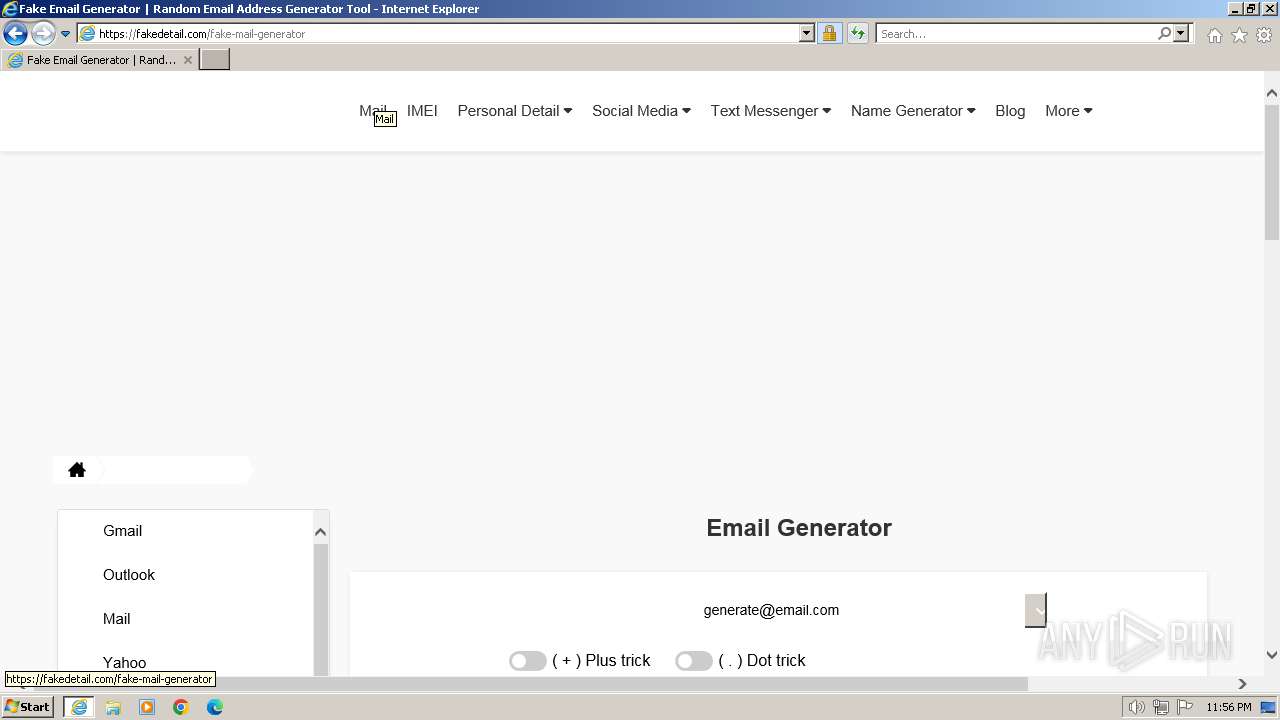This screenshot has height=720, width=1280.
Task: Toggle the ( . ) Dot trick switch
Action: tap(693, 661)
